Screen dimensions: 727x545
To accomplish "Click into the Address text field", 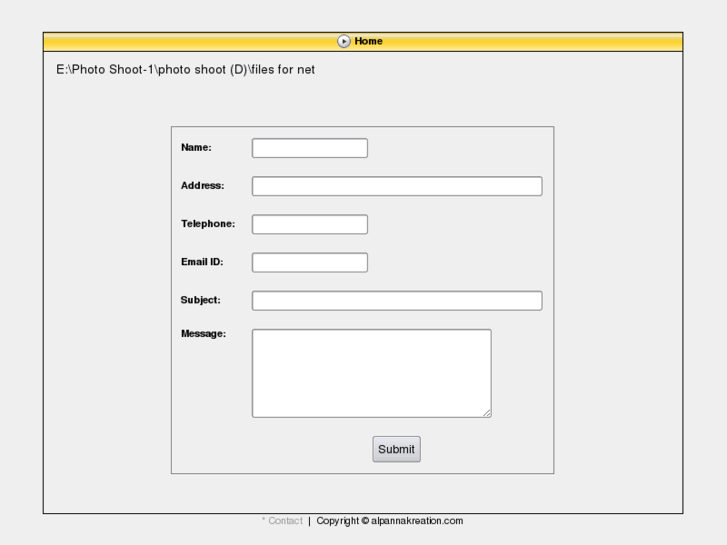I will click(x=397, y=186).
